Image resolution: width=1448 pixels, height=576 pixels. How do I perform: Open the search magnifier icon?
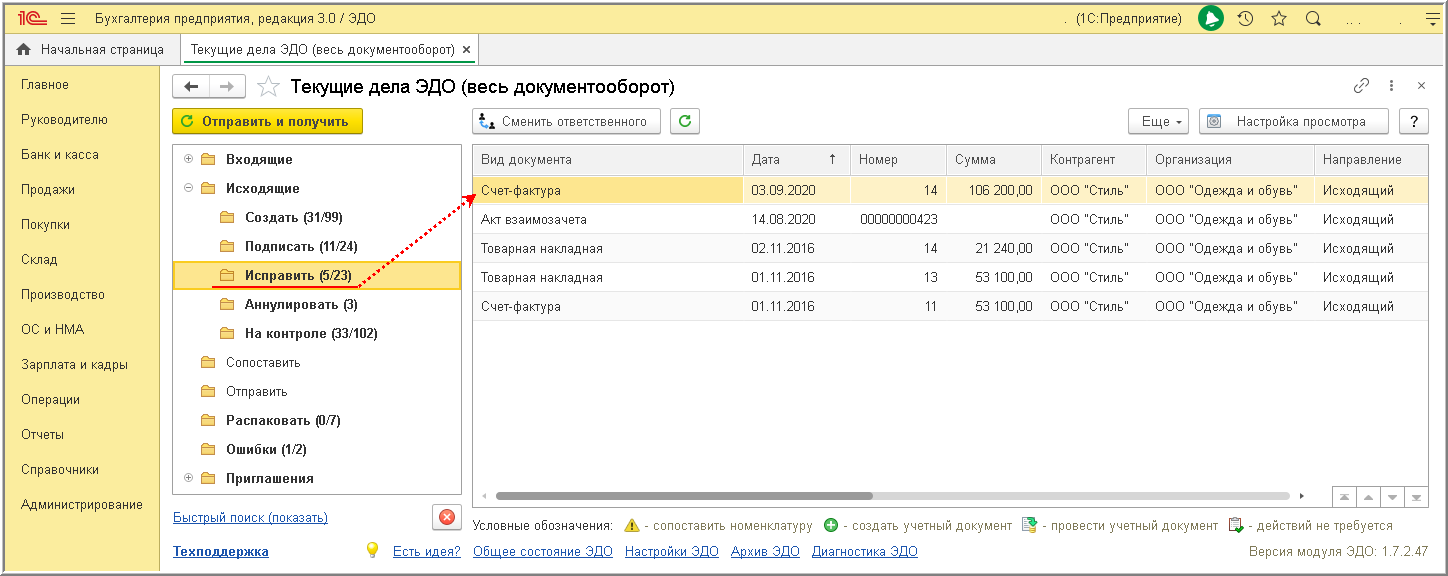coord(1314,19)
